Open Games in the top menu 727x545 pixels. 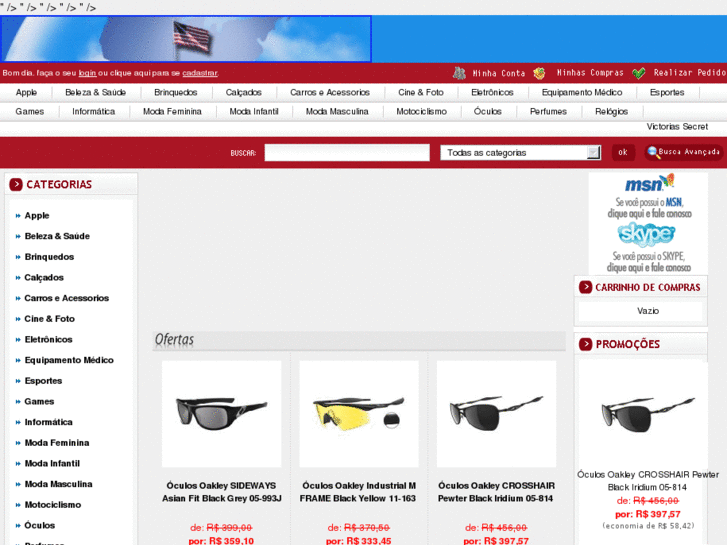click(x=30, y=111)
